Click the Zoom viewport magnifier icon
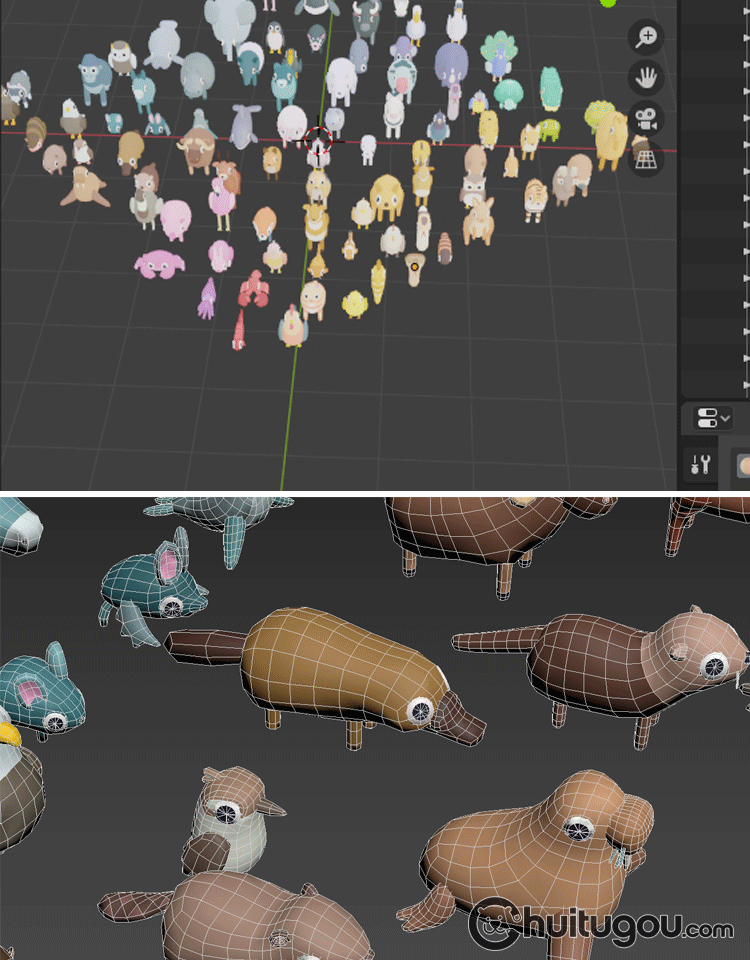Screen dimensions: 750x960 (x=646, y=37)
